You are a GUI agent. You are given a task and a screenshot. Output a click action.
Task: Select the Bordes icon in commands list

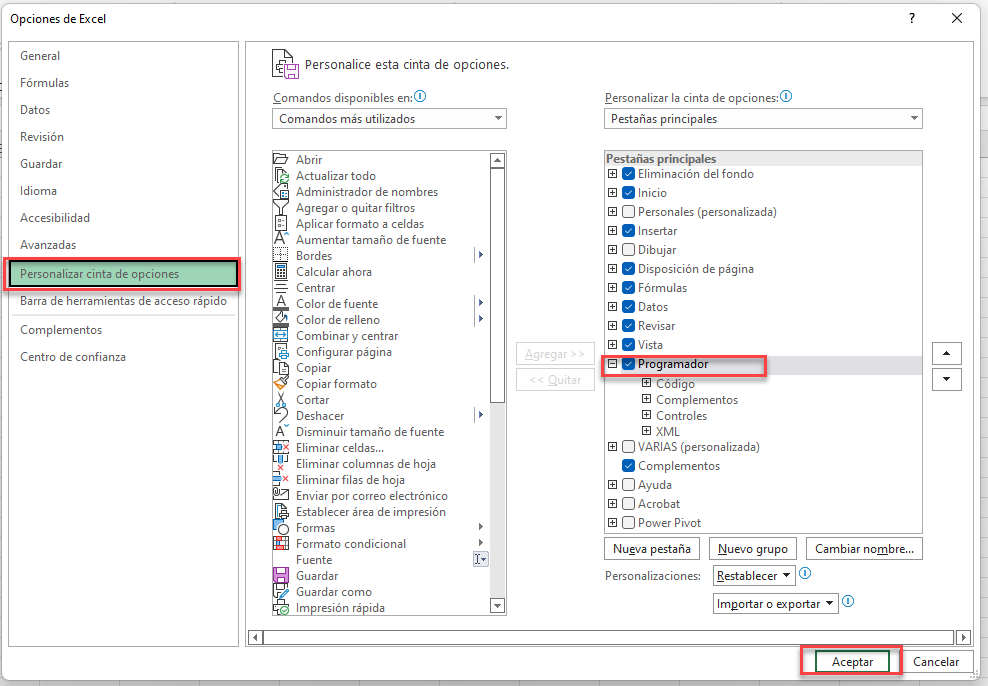pos(280,255)
